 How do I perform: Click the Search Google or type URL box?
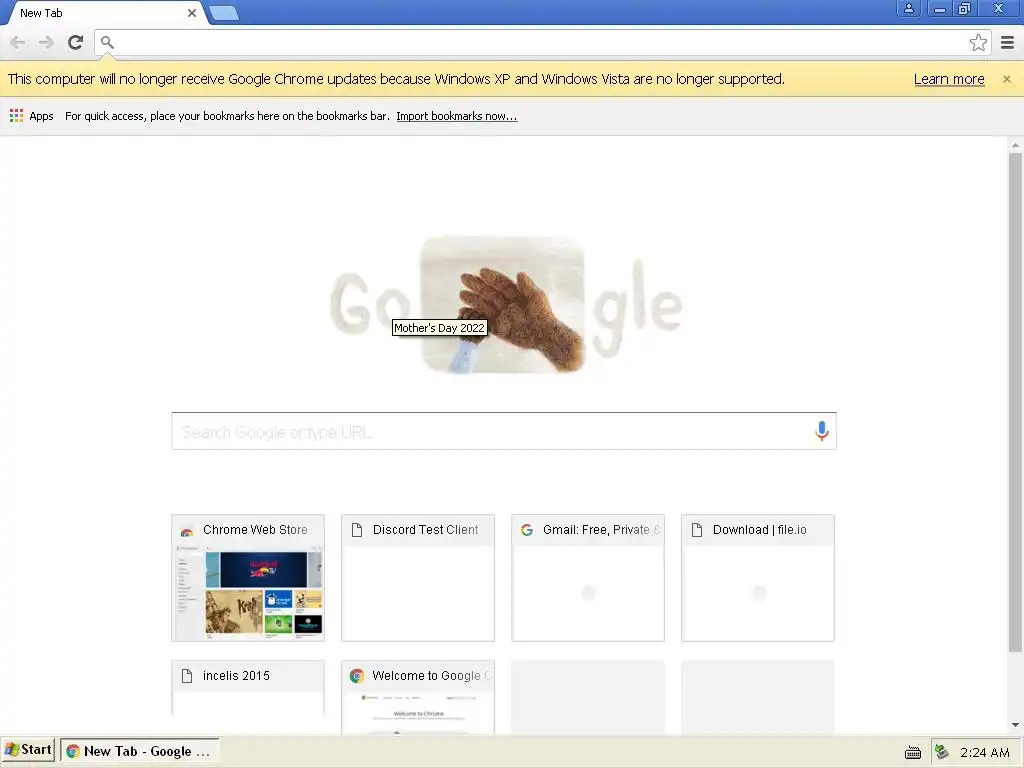[x=504, y=431]
